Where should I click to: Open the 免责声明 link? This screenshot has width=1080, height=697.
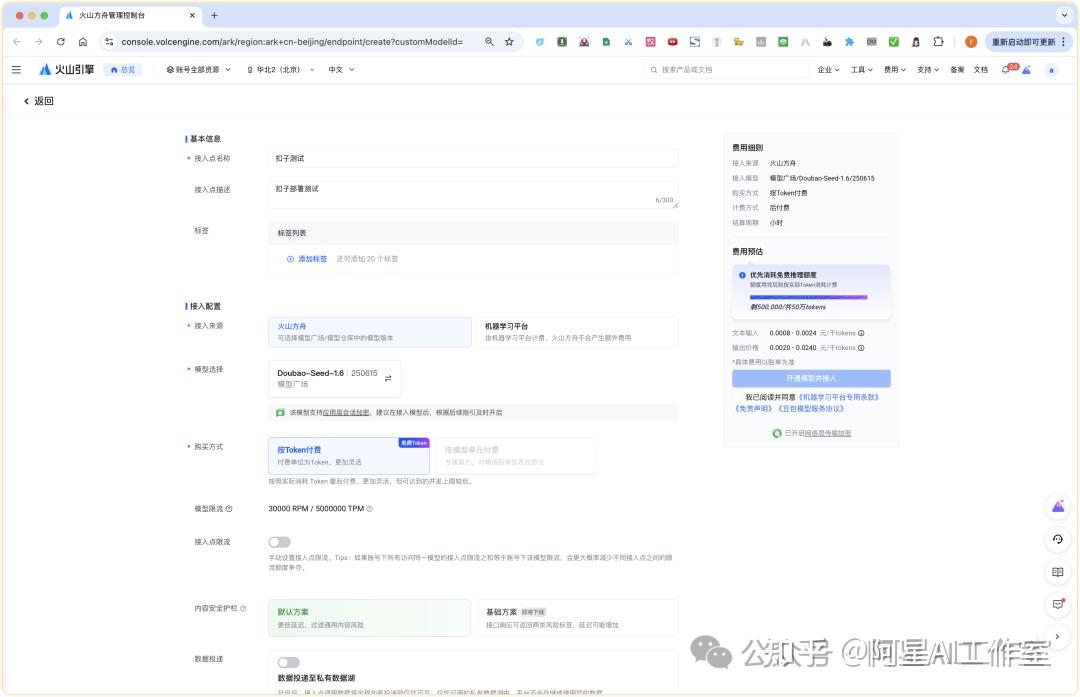(754, 409)
